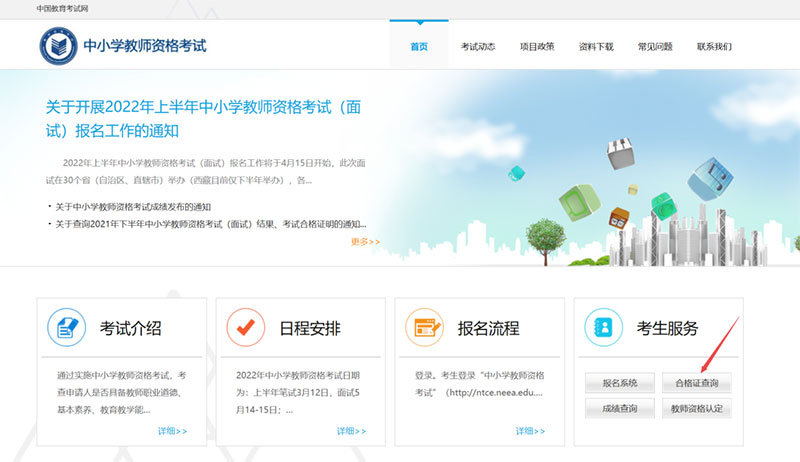
Task: Click the 报名流程 form icon
Action: 424,327
